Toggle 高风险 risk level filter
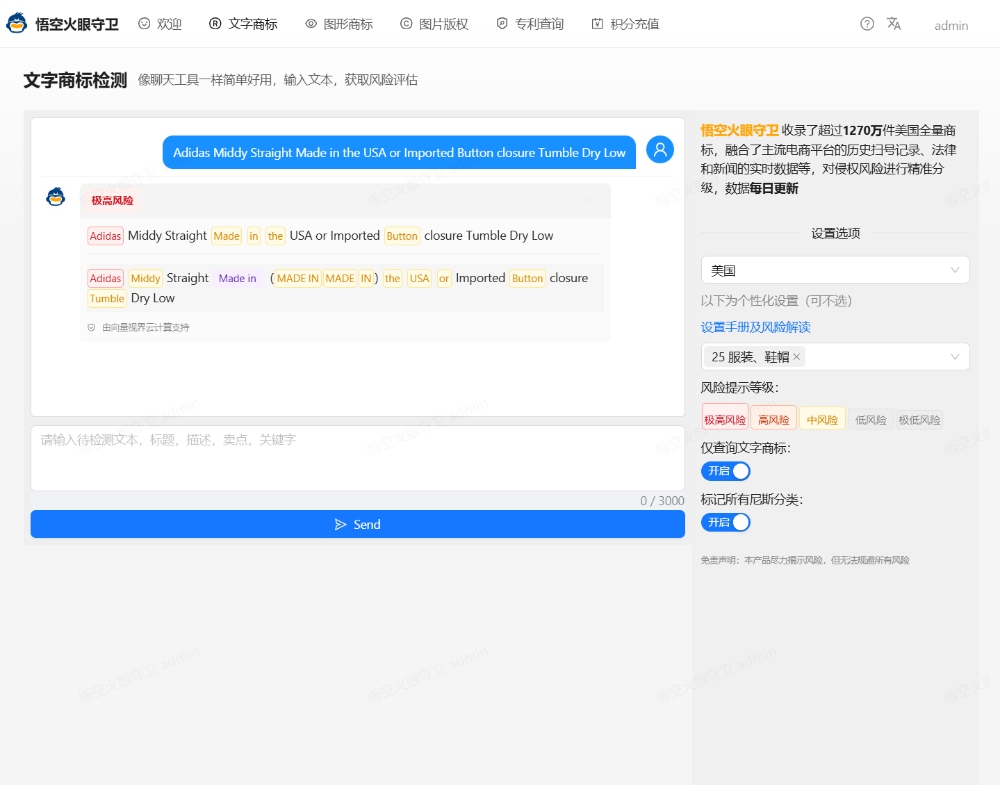The height and width of the screenshot is (785, 1000). 774,420
